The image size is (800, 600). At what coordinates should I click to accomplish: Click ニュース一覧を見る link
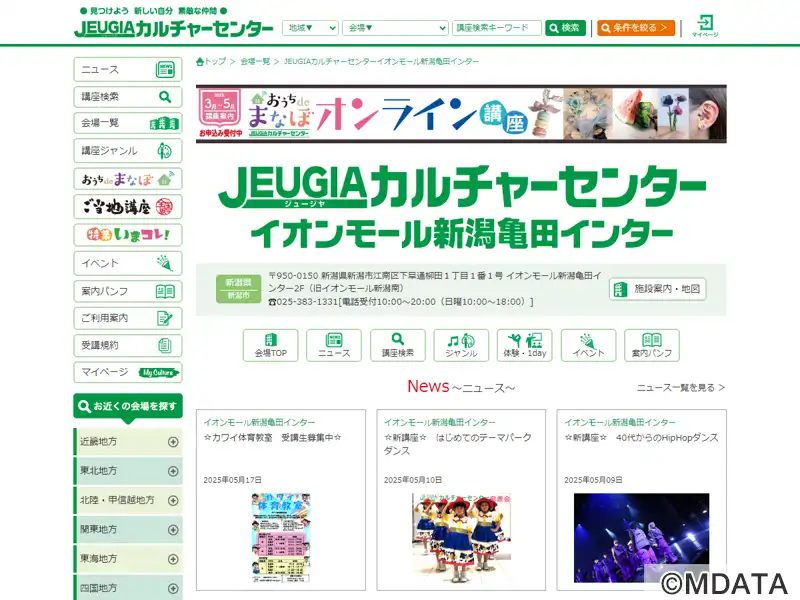click(x=681, y=388)
